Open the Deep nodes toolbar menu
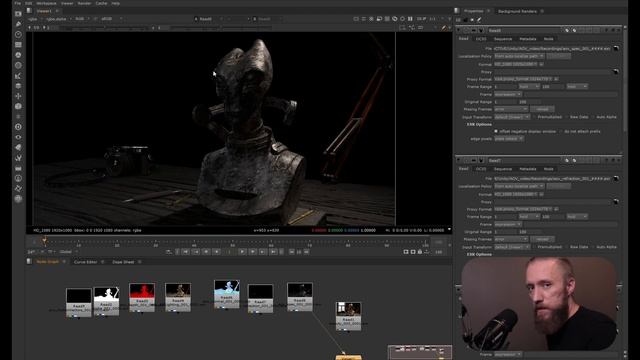The width and height of the screenshot is (640, 360). 18,127
